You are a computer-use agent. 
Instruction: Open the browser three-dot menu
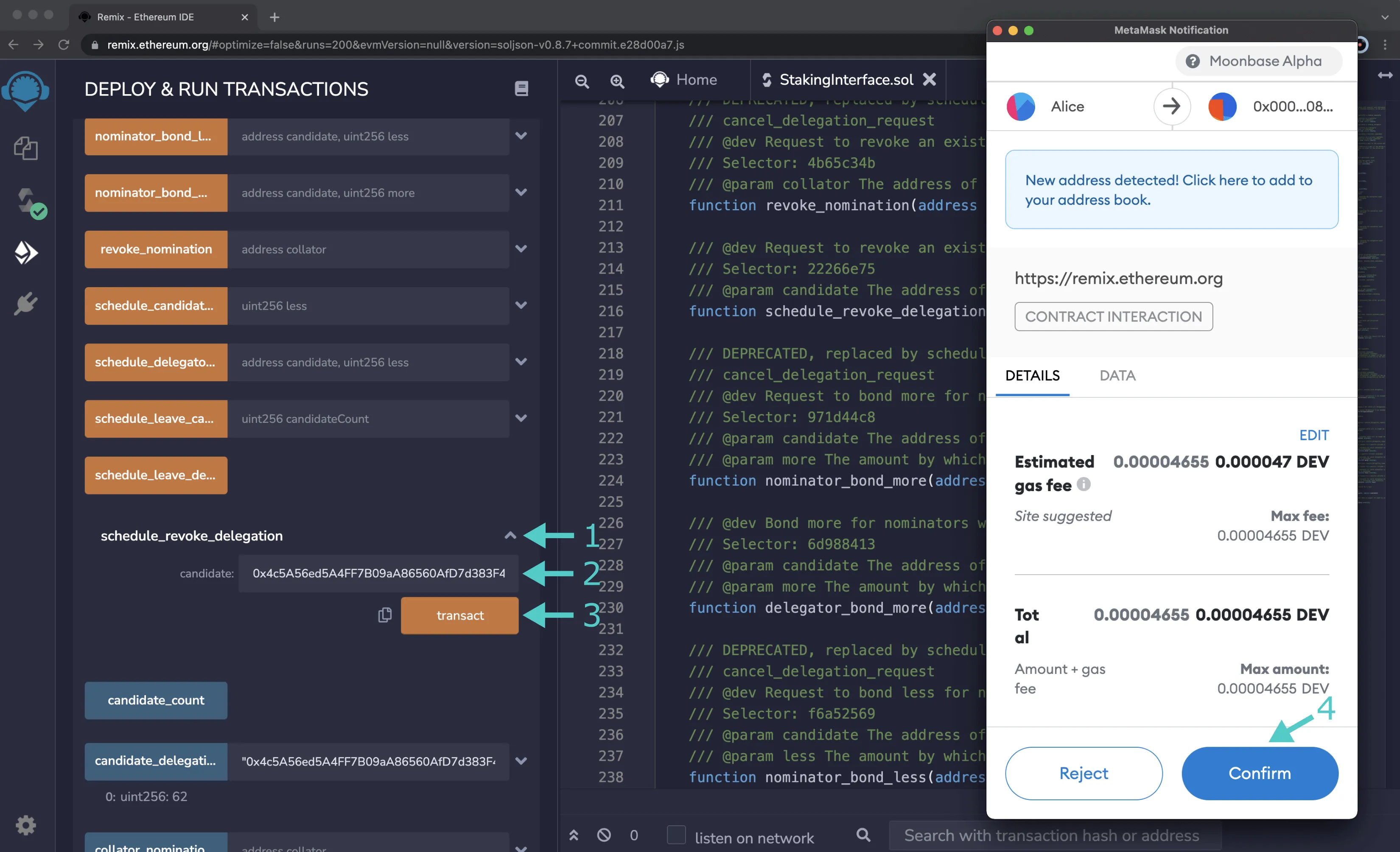pyautogui.click(x=1385, y=44)
